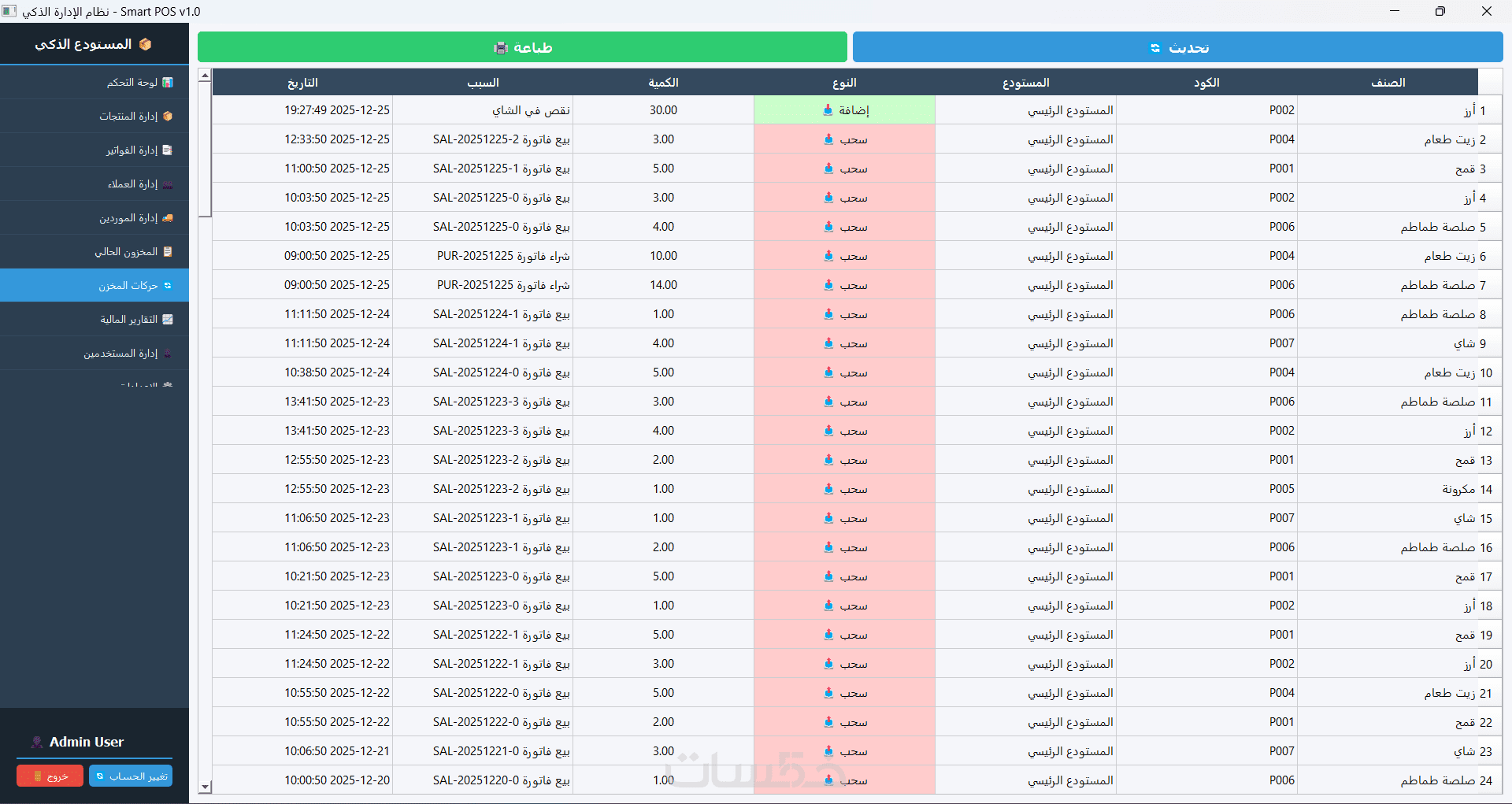The height and width of the screenshot is (804, 1512).
Task: Click the إدارة الموردين truck icon
Action: pos(168,218)
